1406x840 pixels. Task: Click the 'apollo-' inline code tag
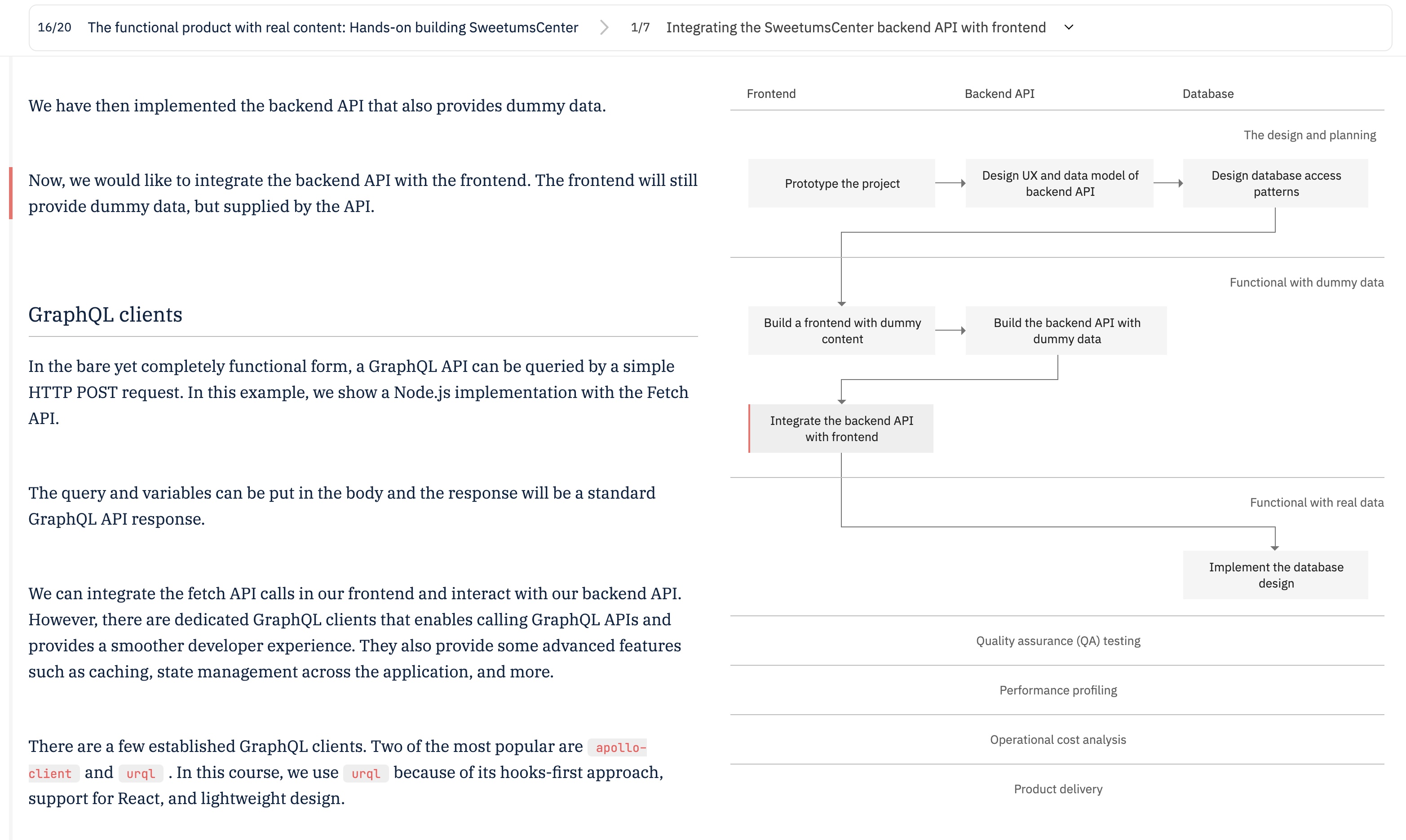click(x=618, y=747)
